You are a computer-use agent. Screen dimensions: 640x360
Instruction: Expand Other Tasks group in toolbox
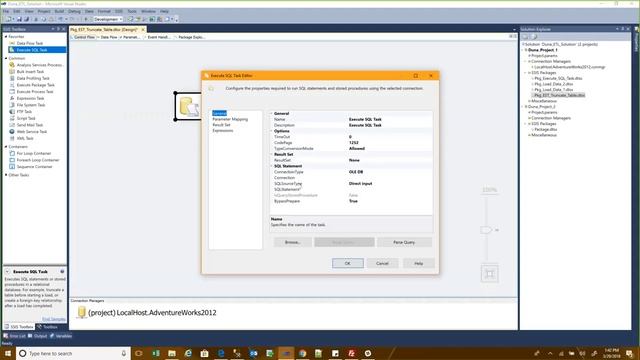[x=6, y=175]
